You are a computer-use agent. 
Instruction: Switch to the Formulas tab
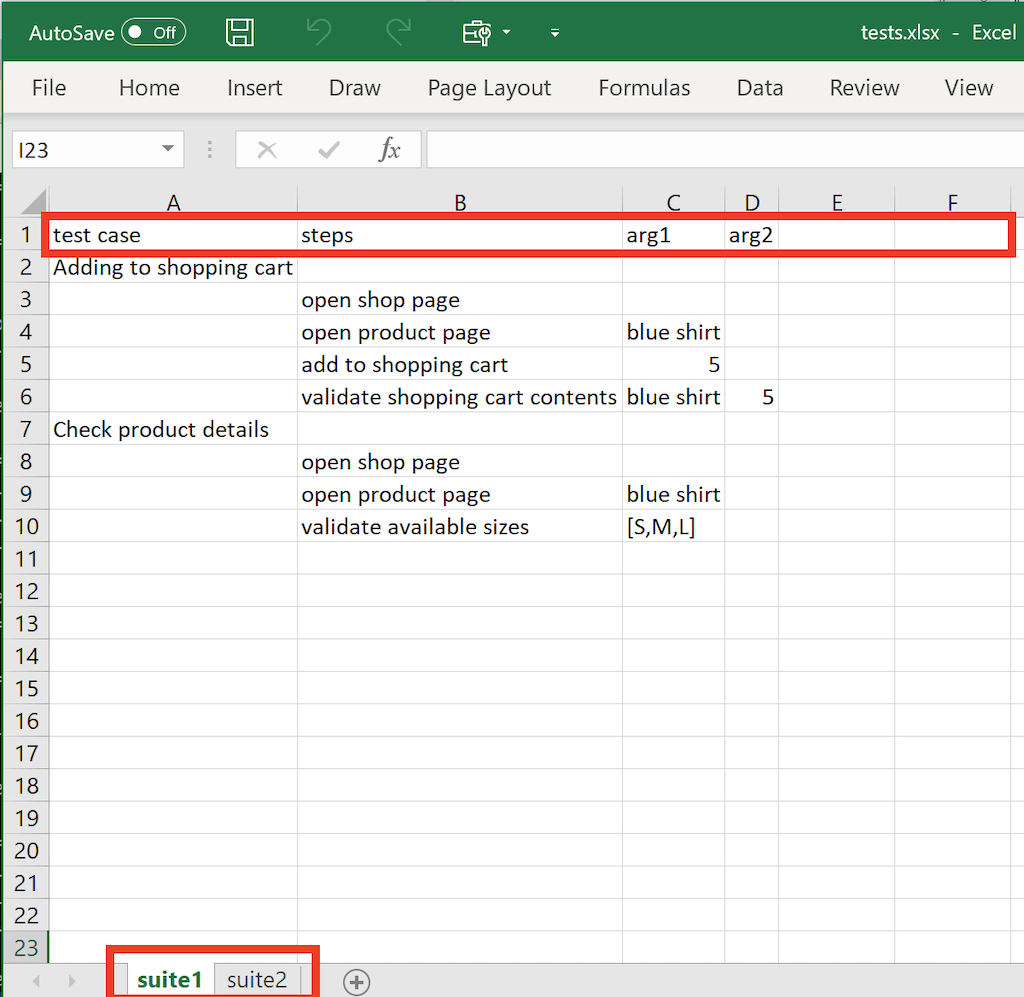644,87
